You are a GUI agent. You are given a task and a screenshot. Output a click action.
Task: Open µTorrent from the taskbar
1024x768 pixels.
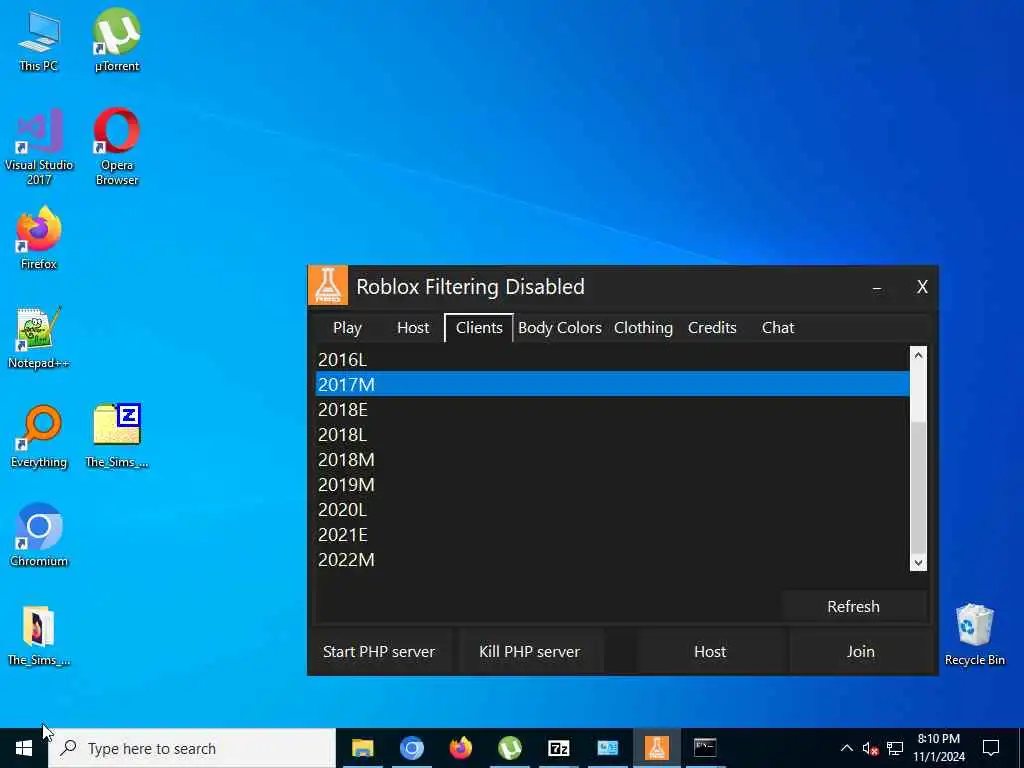[509, 748]
